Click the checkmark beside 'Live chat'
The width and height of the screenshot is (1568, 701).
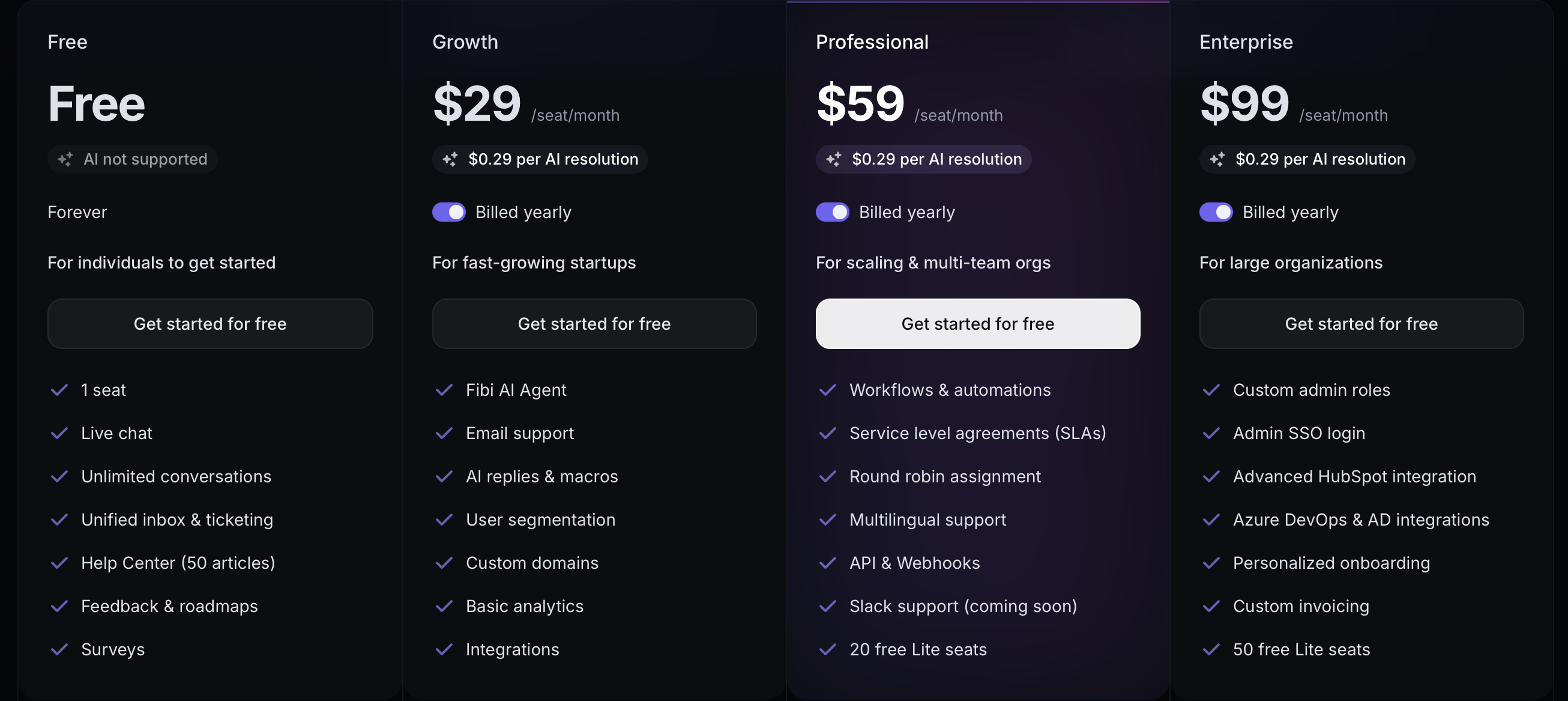coord(59,433)
